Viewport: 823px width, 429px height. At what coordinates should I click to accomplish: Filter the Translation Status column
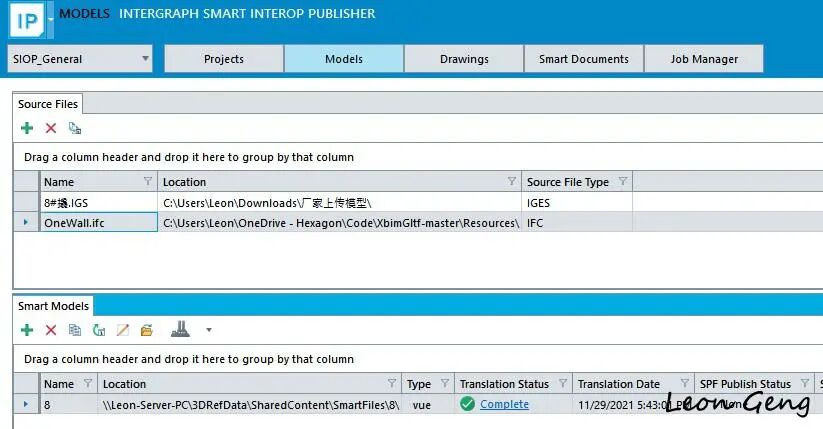[563, 383]
